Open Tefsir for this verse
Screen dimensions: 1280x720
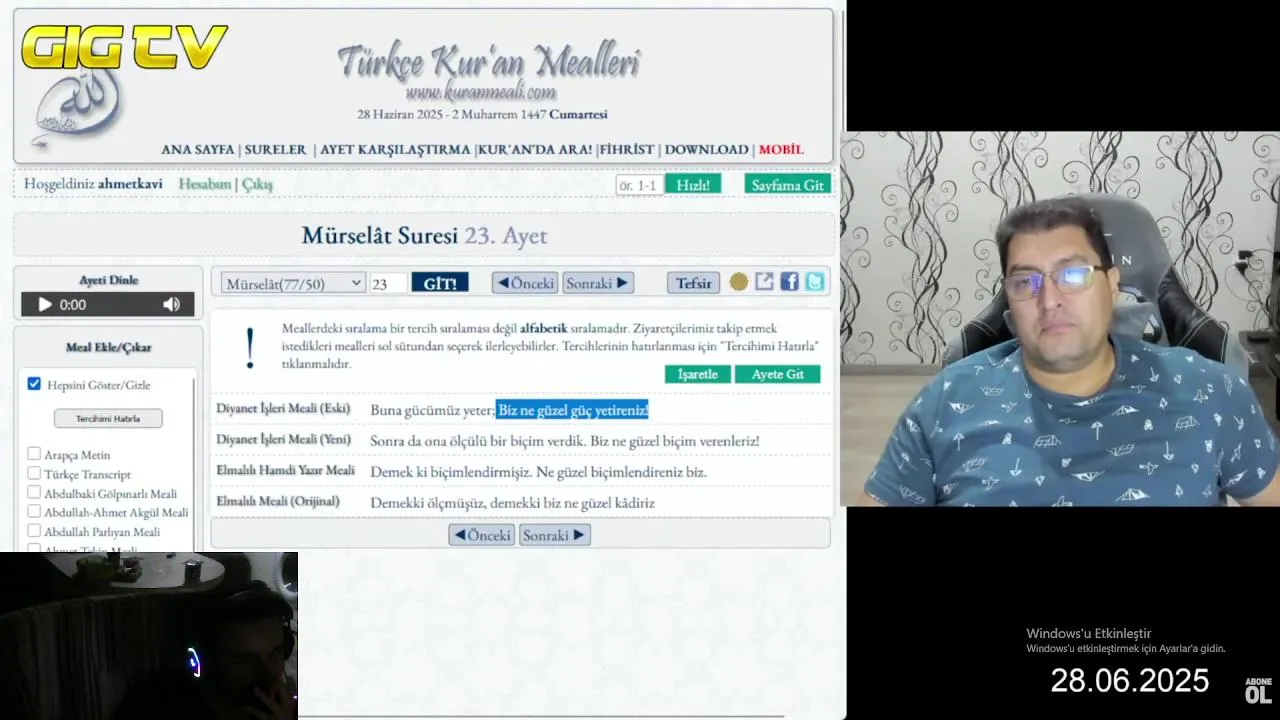point(693,283)
